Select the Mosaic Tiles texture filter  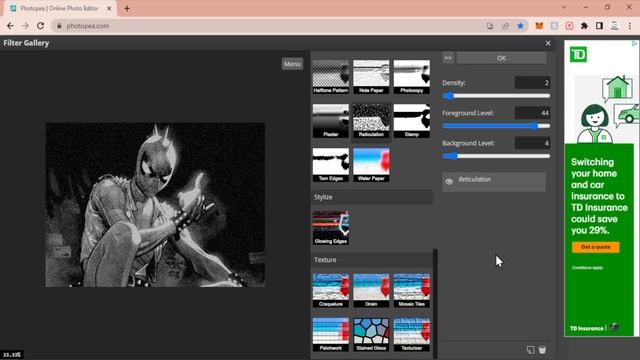click(411, 291)
